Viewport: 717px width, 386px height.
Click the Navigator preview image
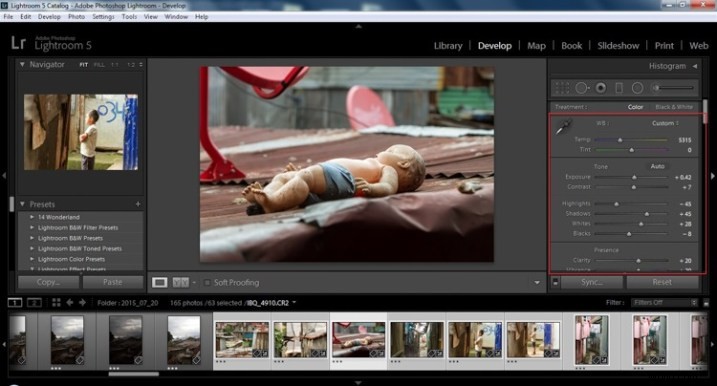tap(81, 132)
